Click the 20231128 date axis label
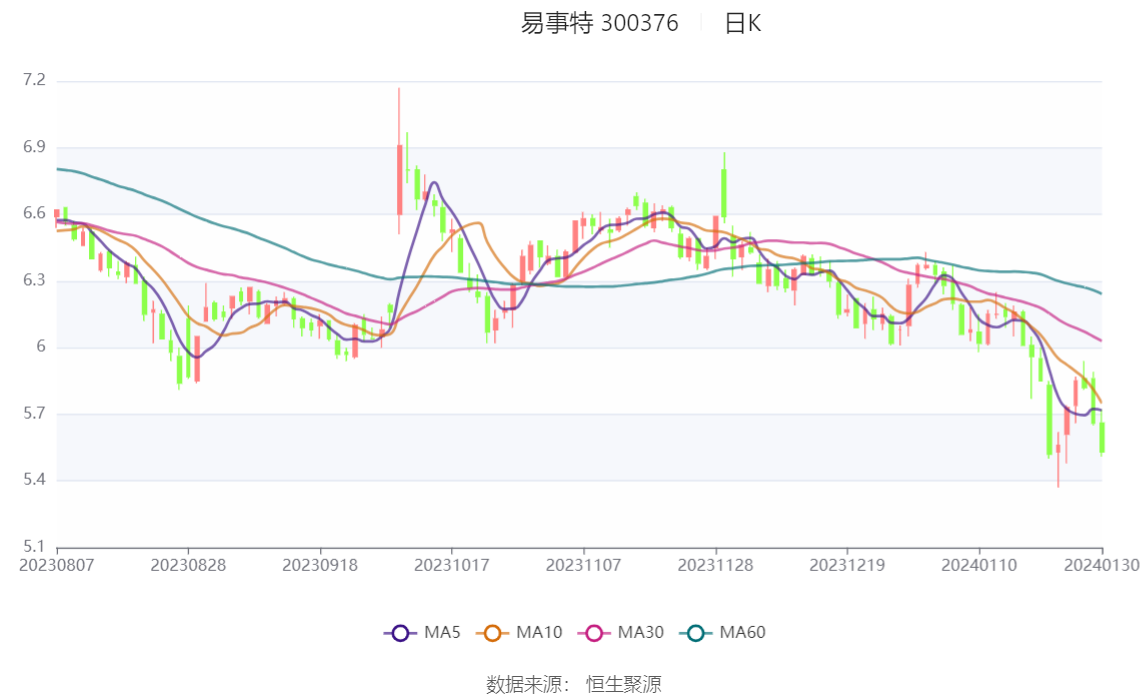This screenshot has width=1148, height=699. 715,566
